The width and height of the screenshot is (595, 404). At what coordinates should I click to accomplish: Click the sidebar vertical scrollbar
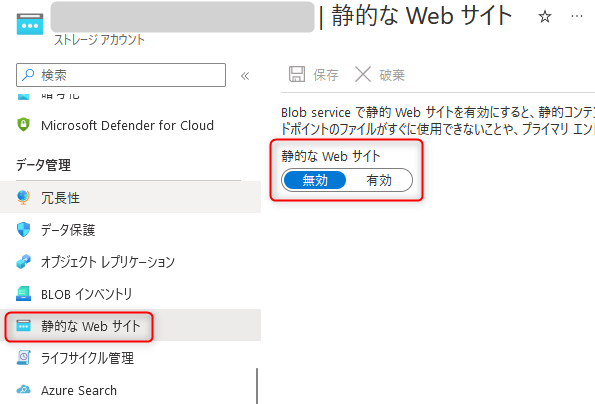[x=257, y=386]
